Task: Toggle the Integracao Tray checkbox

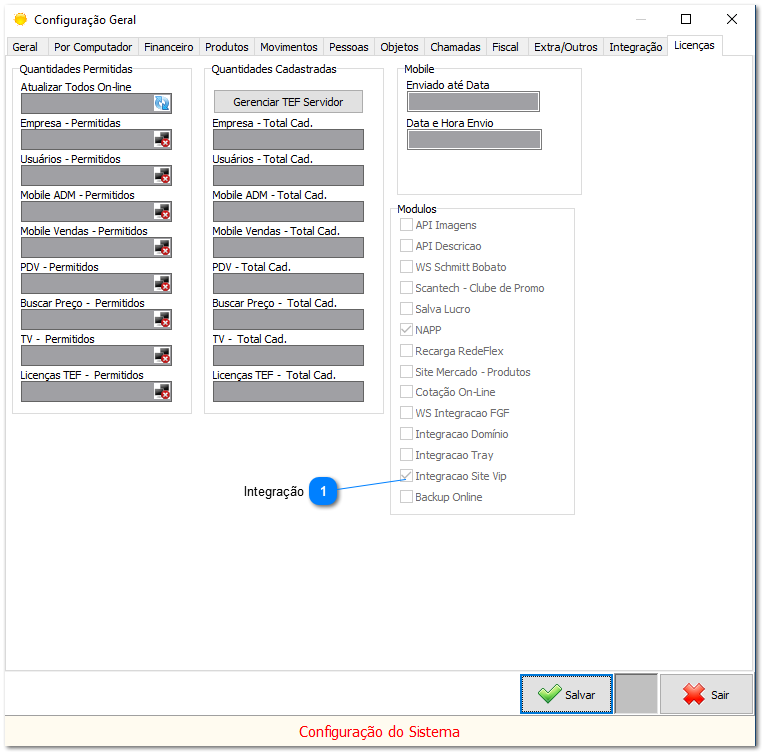Action: point(406,455)
